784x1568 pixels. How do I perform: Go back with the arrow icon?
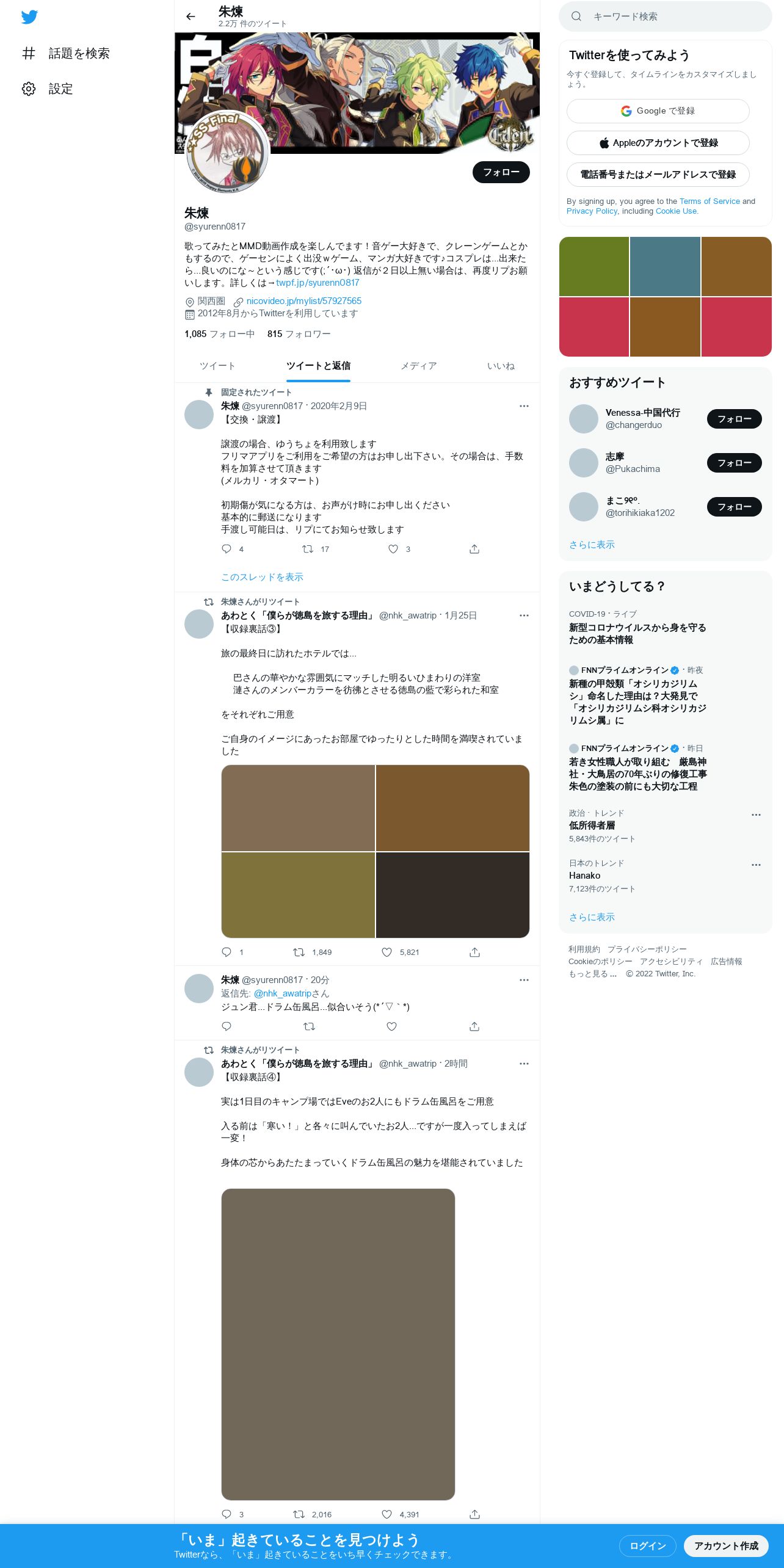tap(191, 16)
